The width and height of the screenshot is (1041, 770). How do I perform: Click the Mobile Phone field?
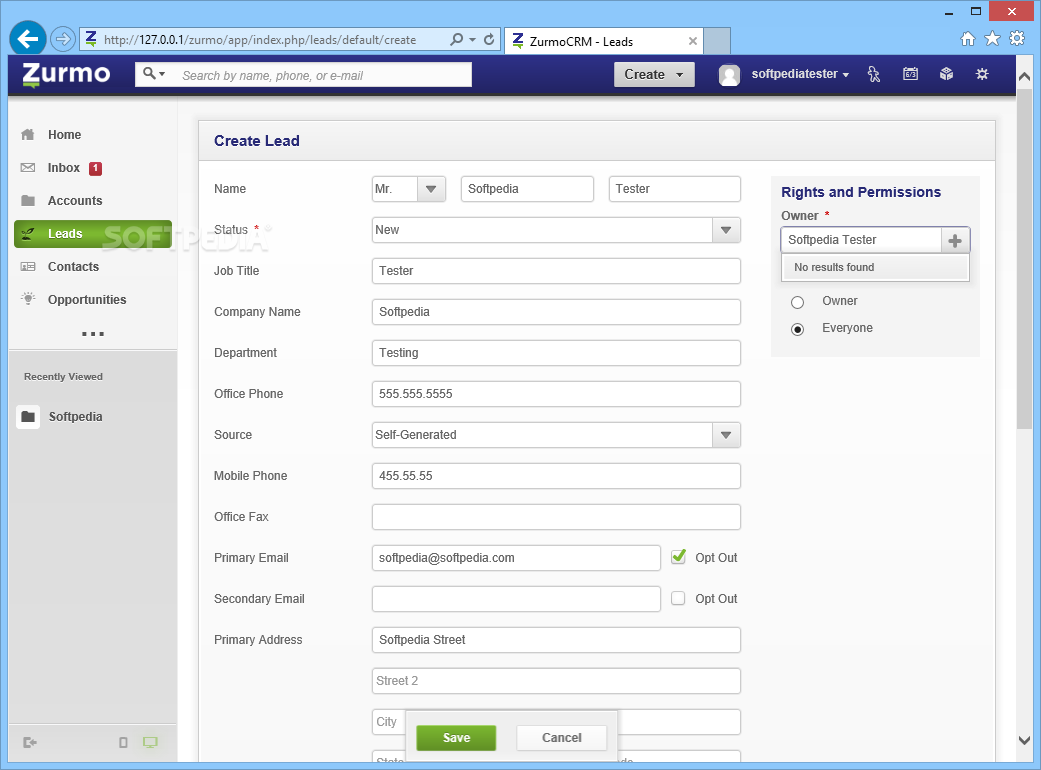556,476
